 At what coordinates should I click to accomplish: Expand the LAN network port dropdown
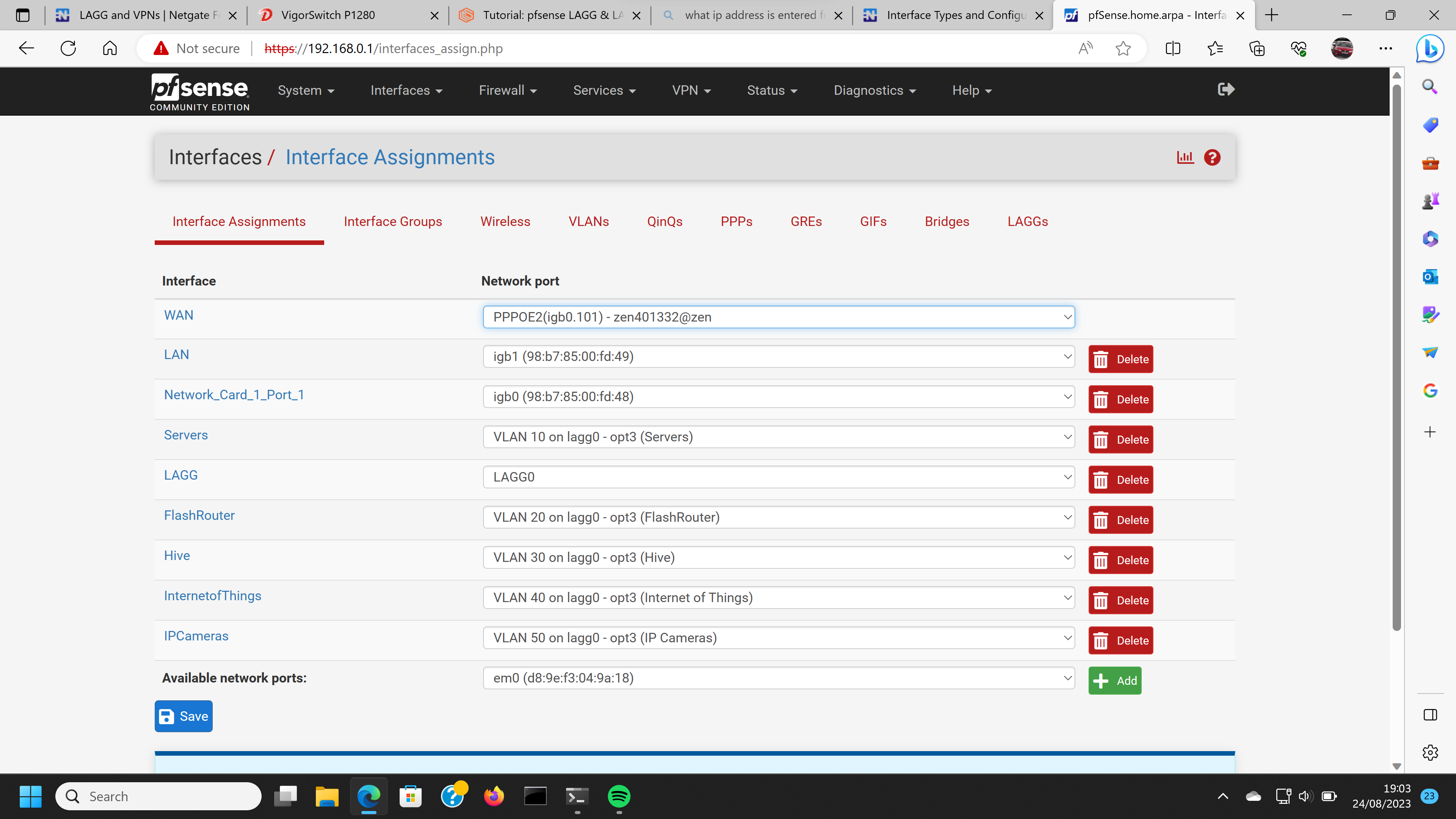coord(779,357)
